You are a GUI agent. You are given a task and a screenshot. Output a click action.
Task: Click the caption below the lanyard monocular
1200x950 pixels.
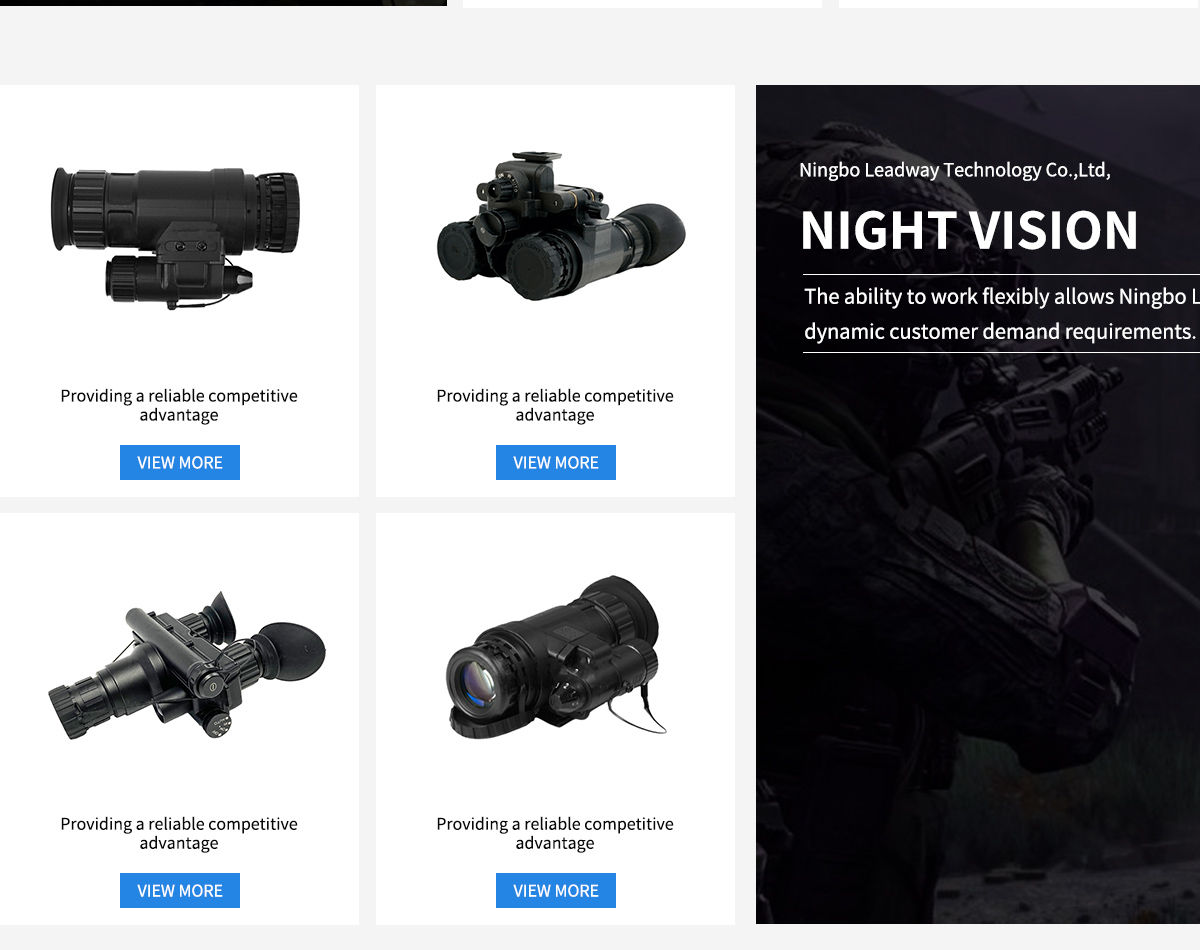tap(555, 833)
